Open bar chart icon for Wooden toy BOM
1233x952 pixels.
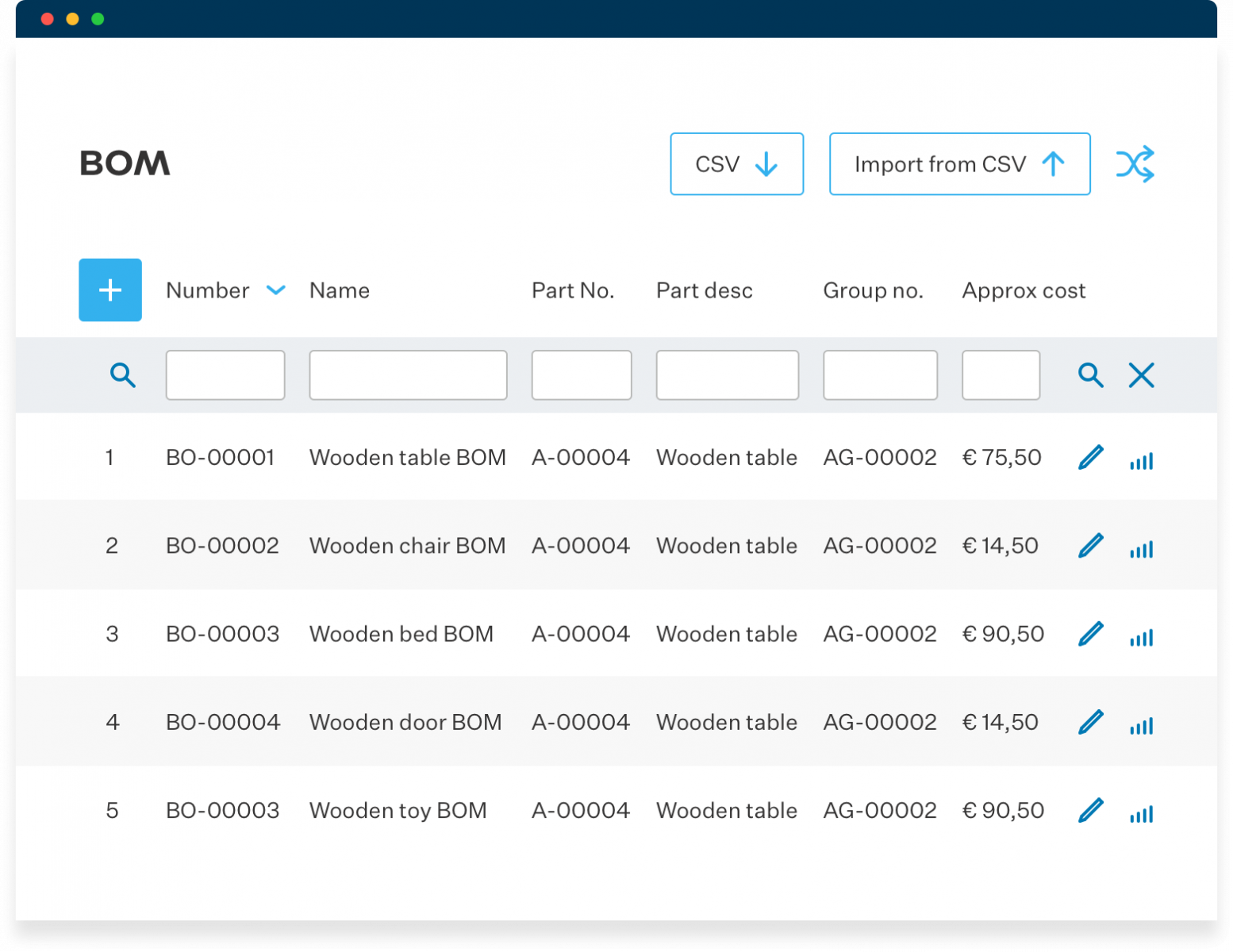tap(1141, 812)
